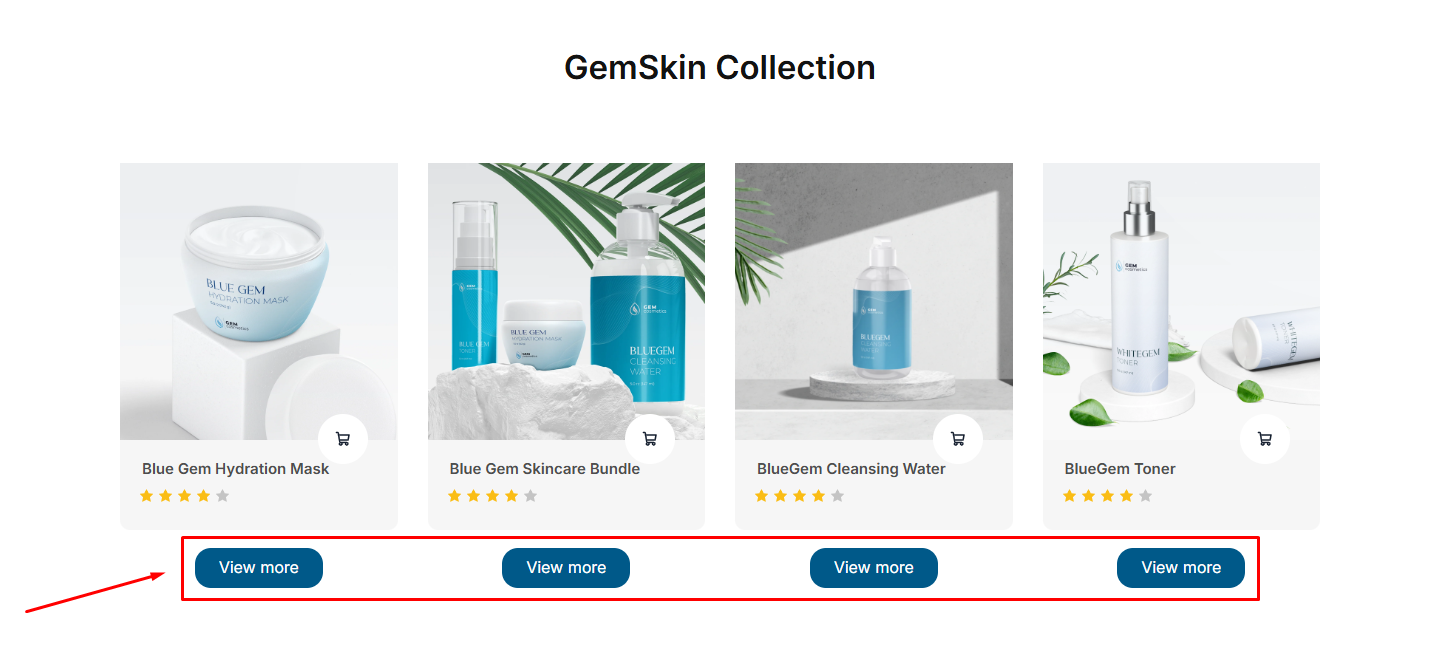Click View more under Skincare Bundle

click(566, 568)
